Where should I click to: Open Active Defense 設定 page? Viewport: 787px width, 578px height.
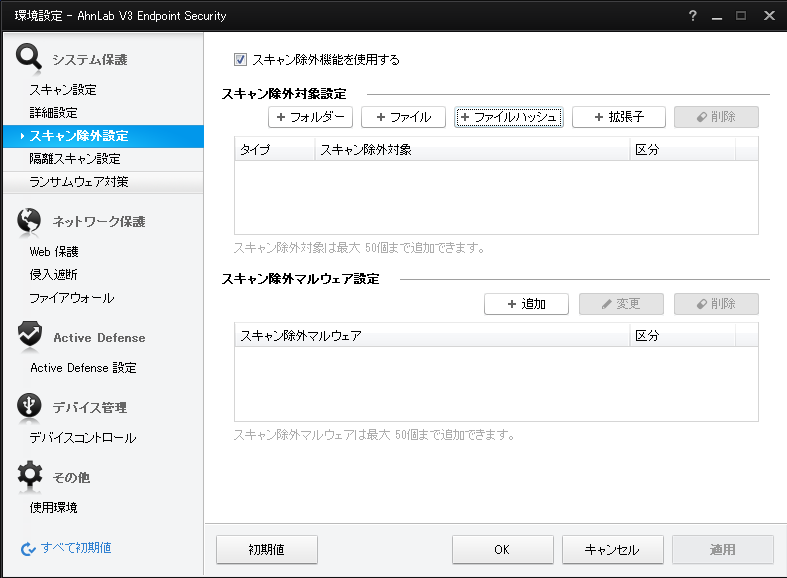coord(83,368)
